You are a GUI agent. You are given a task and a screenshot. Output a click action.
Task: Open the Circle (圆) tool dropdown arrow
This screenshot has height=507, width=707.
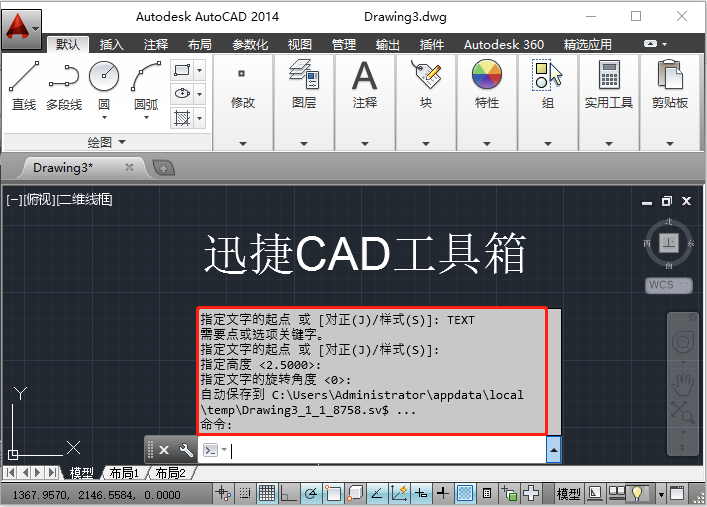tap(104, 118)
